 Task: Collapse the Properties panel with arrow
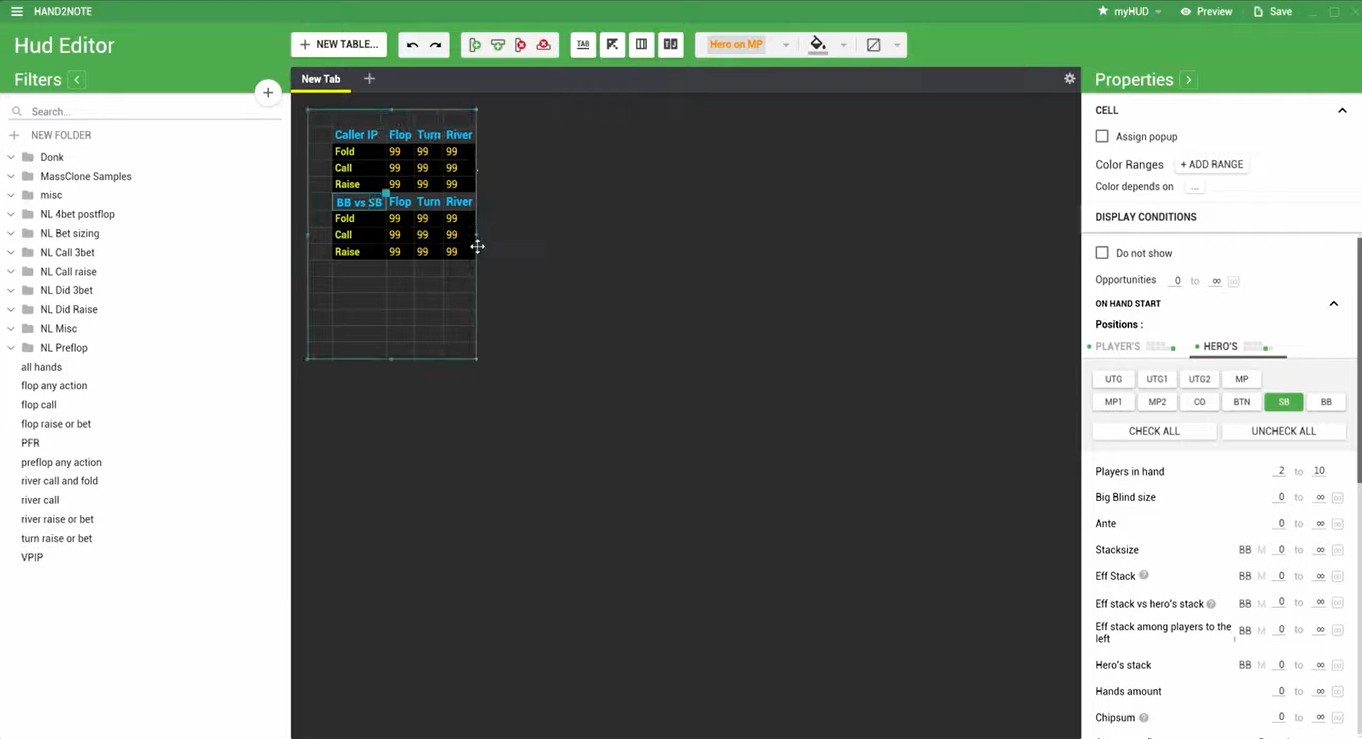(1188, 80)
